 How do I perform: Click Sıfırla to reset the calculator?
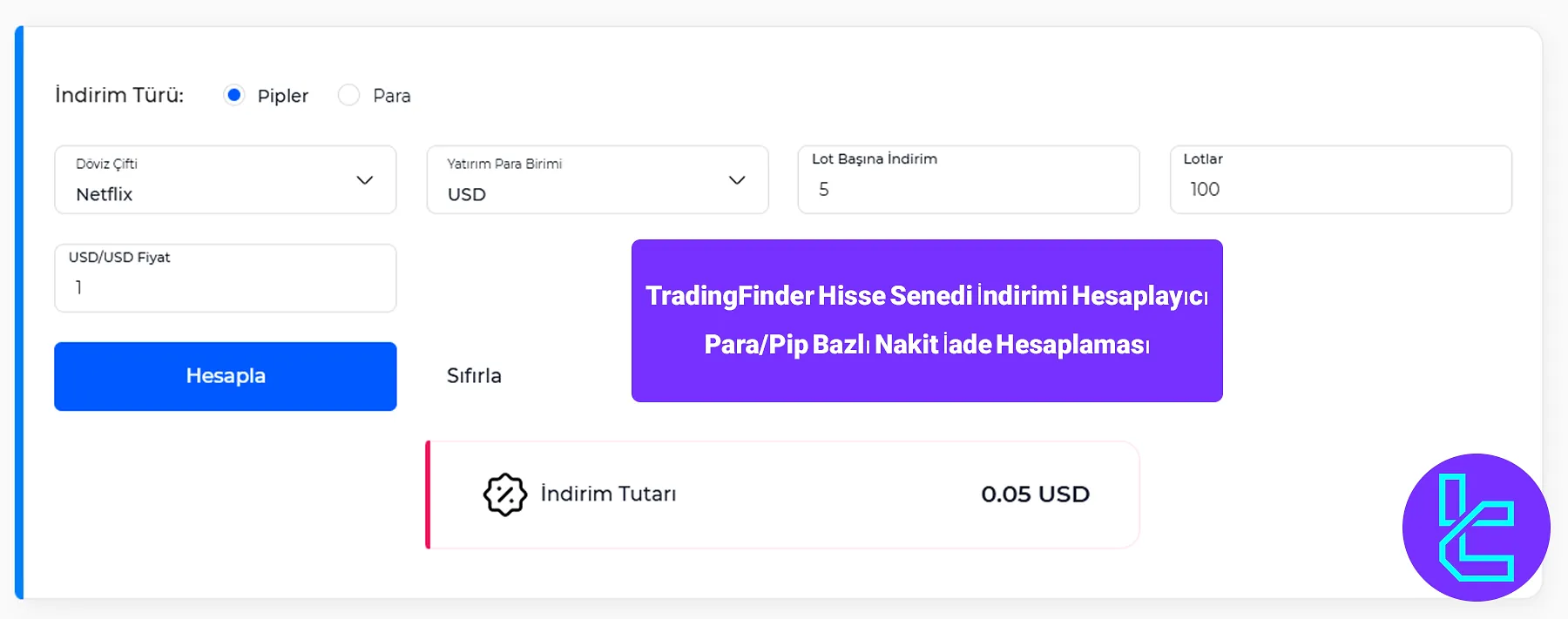[x=473, y=376]
